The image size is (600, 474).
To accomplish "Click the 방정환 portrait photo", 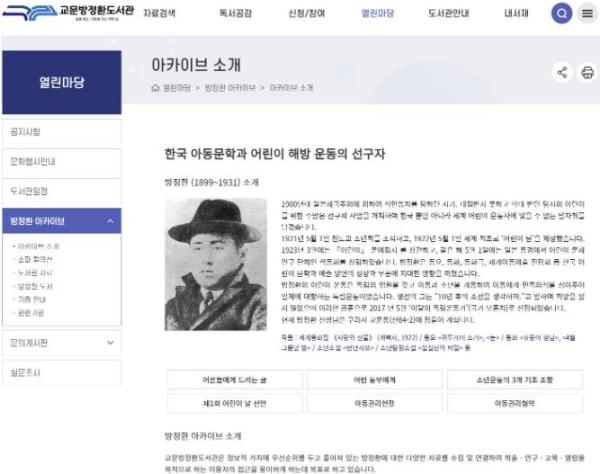I will pyautogui.click(x=216, y=264).
